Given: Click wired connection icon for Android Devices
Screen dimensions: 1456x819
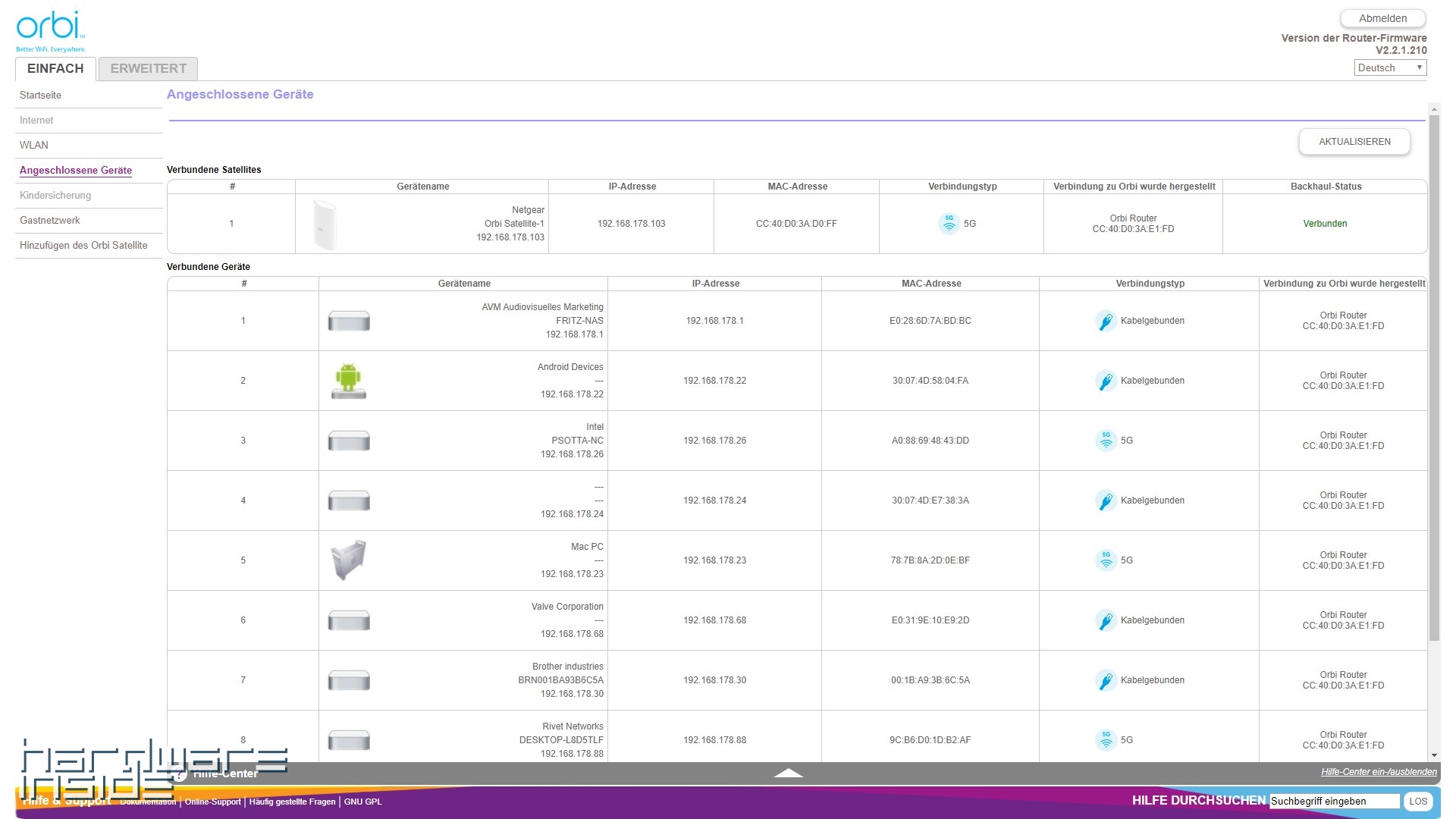Looking at the screenshot, I should coord(1106,381).
